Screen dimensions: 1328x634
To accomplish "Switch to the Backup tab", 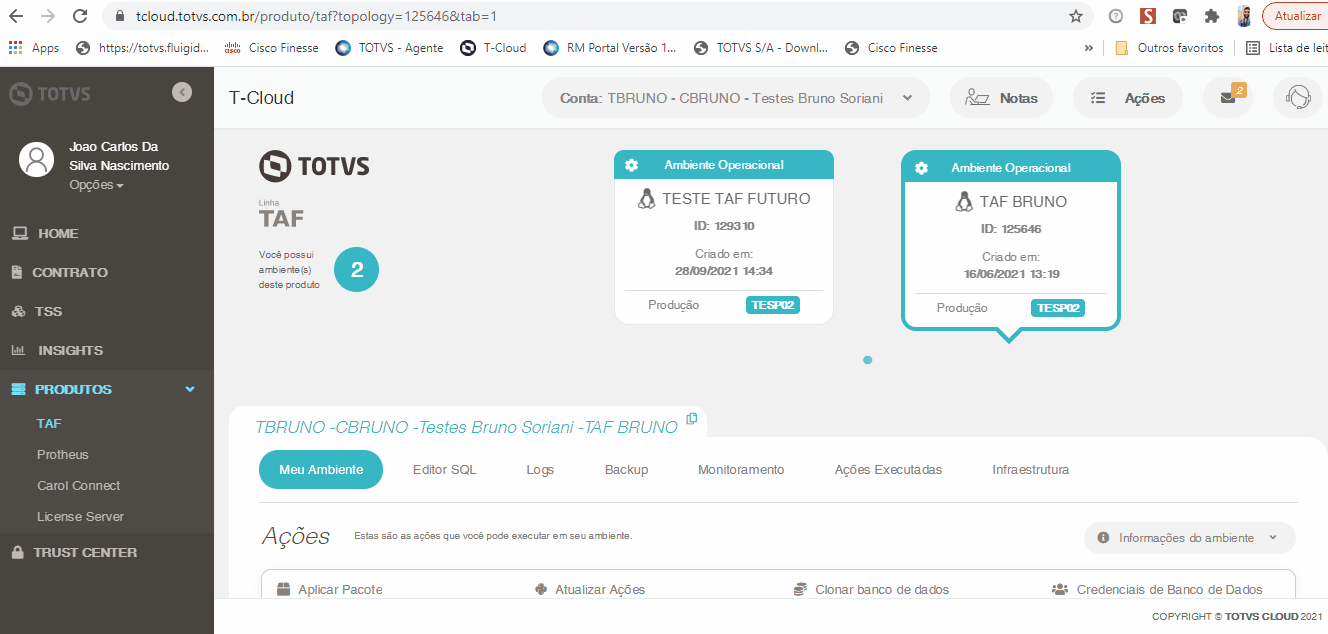I will point(627,469).
